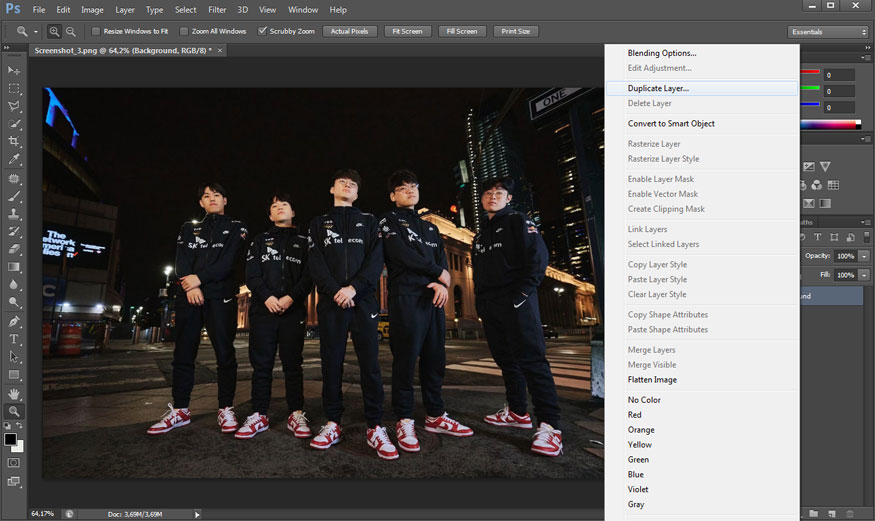
Task: Change screen mode icon in toolbox
Action: point(13,481)
